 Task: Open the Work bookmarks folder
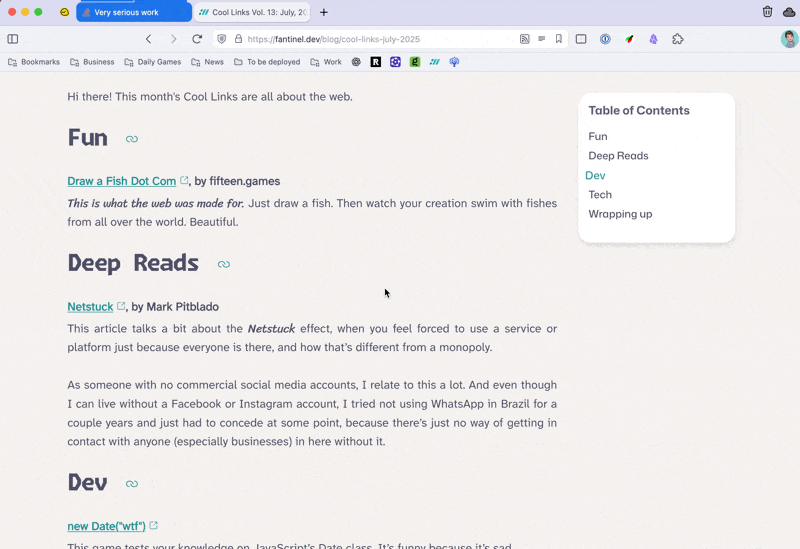326,62
